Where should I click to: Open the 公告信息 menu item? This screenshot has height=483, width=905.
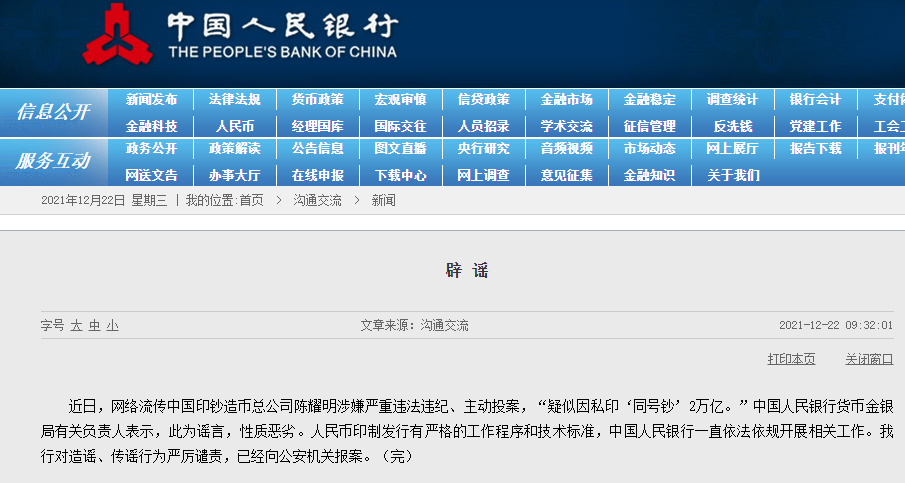pyautogui.click(x=317, y=149)
